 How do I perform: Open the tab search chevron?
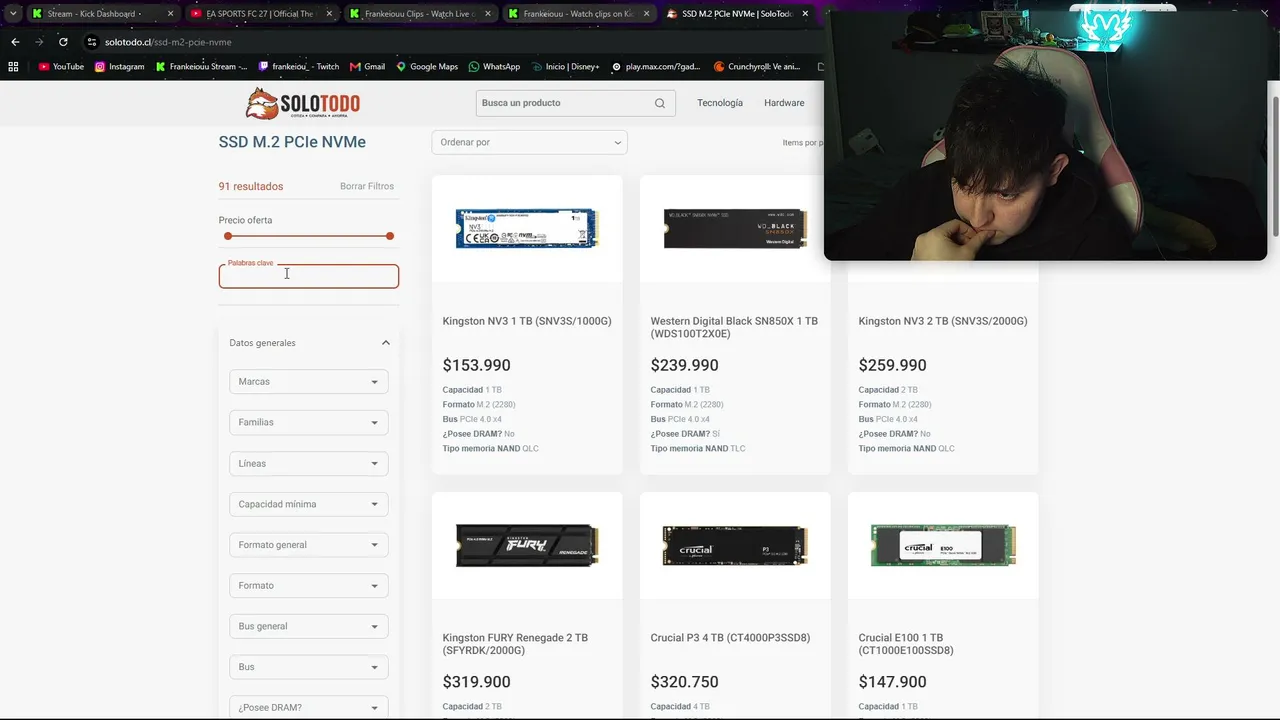(x=13, y=14)
